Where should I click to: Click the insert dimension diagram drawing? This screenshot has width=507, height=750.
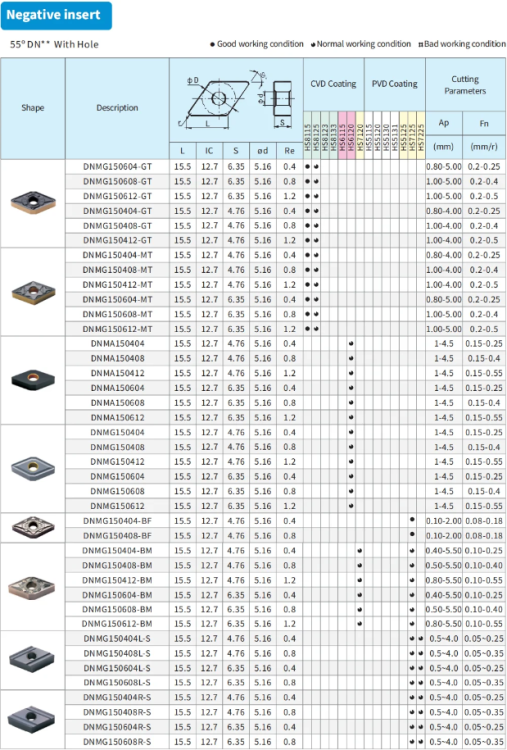tap(236, 100)
